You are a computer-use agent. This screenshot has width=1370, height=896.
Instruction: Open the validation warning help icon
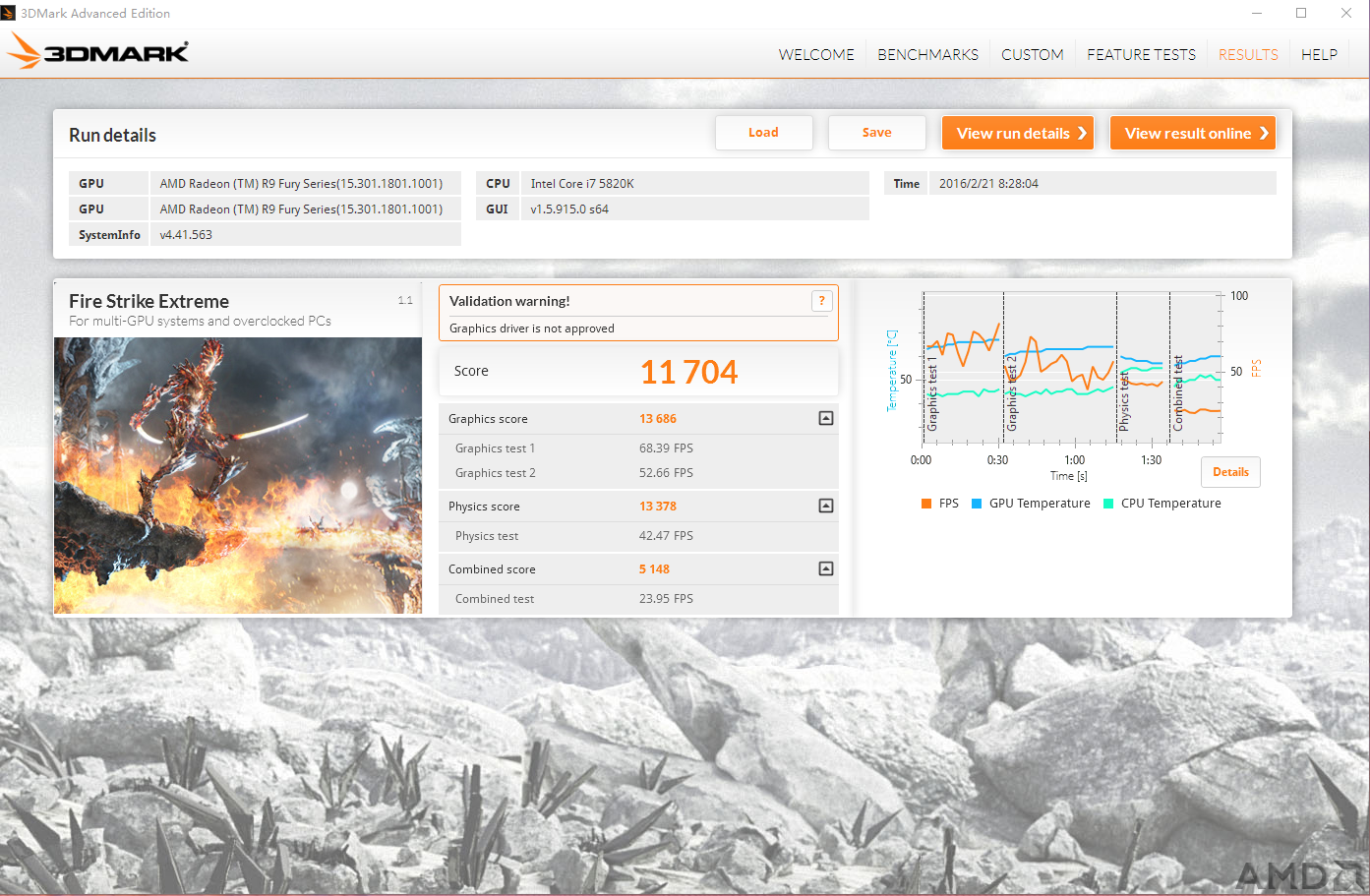coord(822,301)
